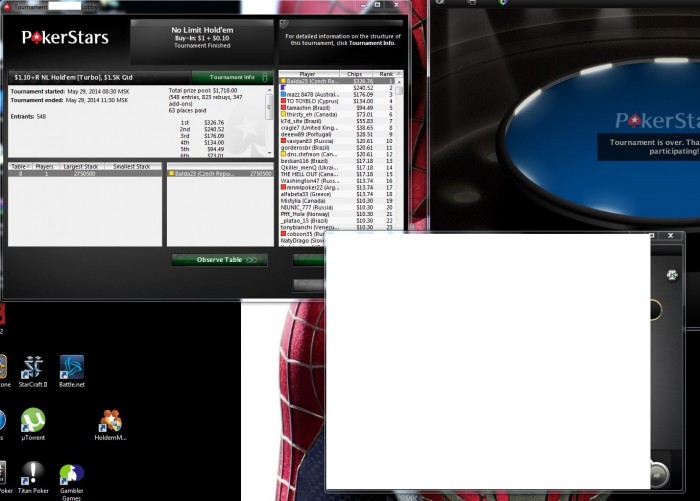Sort the ranking list by Chips column
Screen dimensions: 700x501
pos(354,74)
